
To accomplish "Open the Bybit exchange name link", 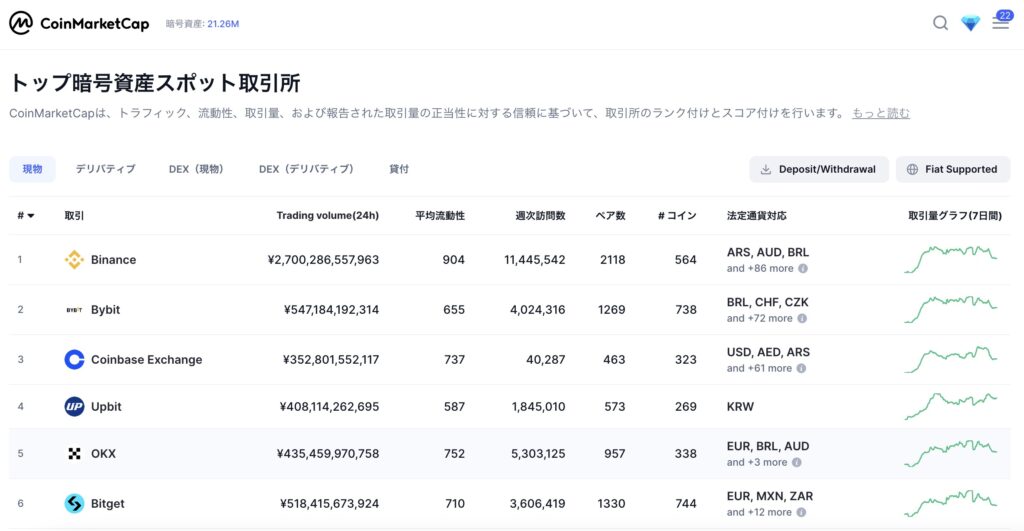I will click(x=105, y=310).
